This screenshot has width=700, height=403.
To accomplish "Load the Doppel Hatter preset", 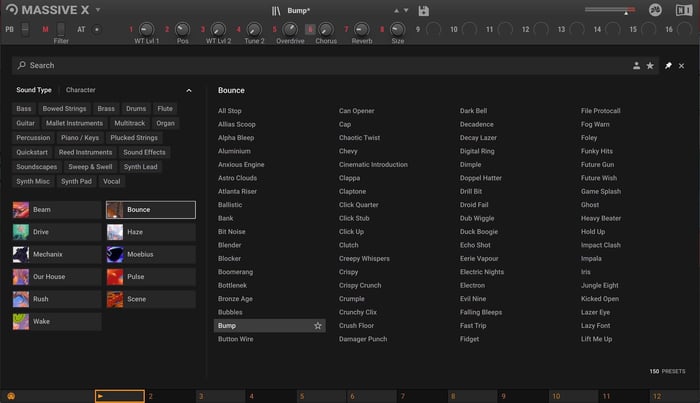I will [x=481, y=178].
